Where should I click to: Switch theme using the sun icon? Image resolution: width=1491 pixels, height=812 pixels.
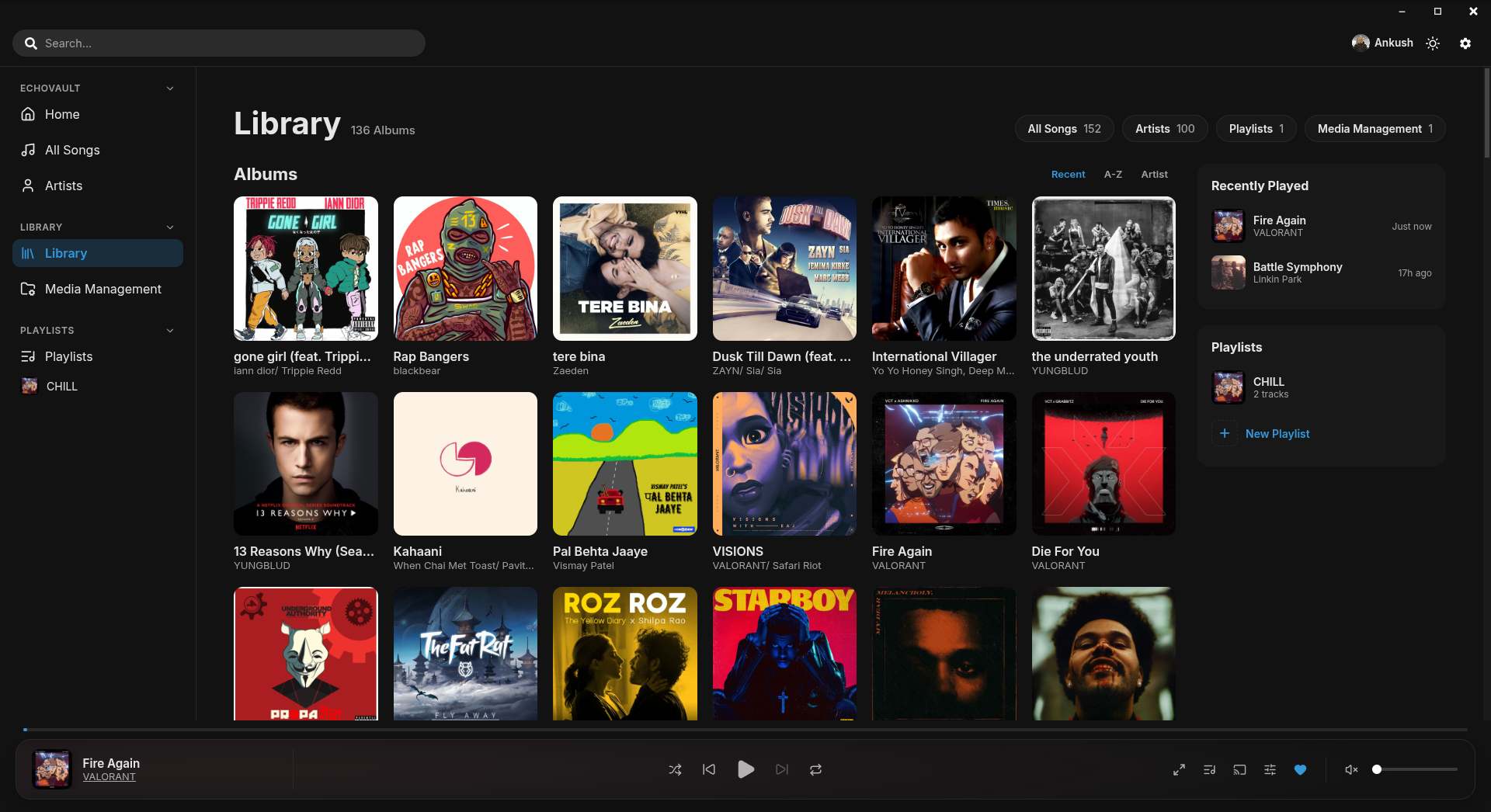[1433, 43]
